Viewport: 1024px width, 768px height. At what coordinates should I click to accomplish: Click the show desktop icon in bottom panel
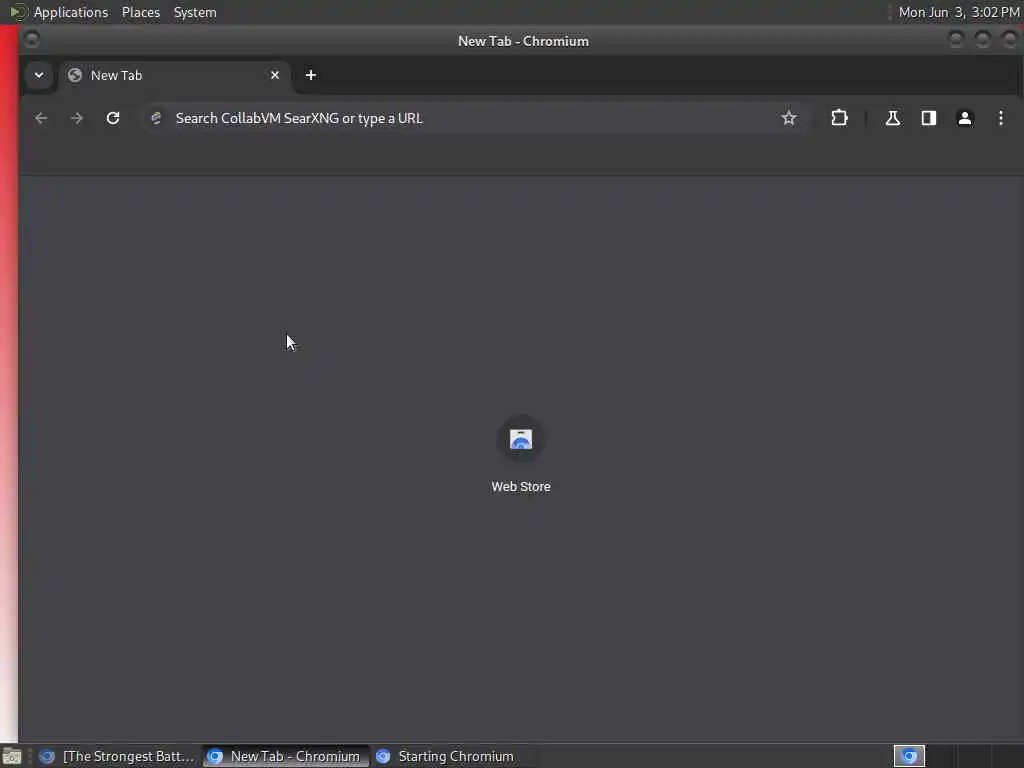click(12, 757)
